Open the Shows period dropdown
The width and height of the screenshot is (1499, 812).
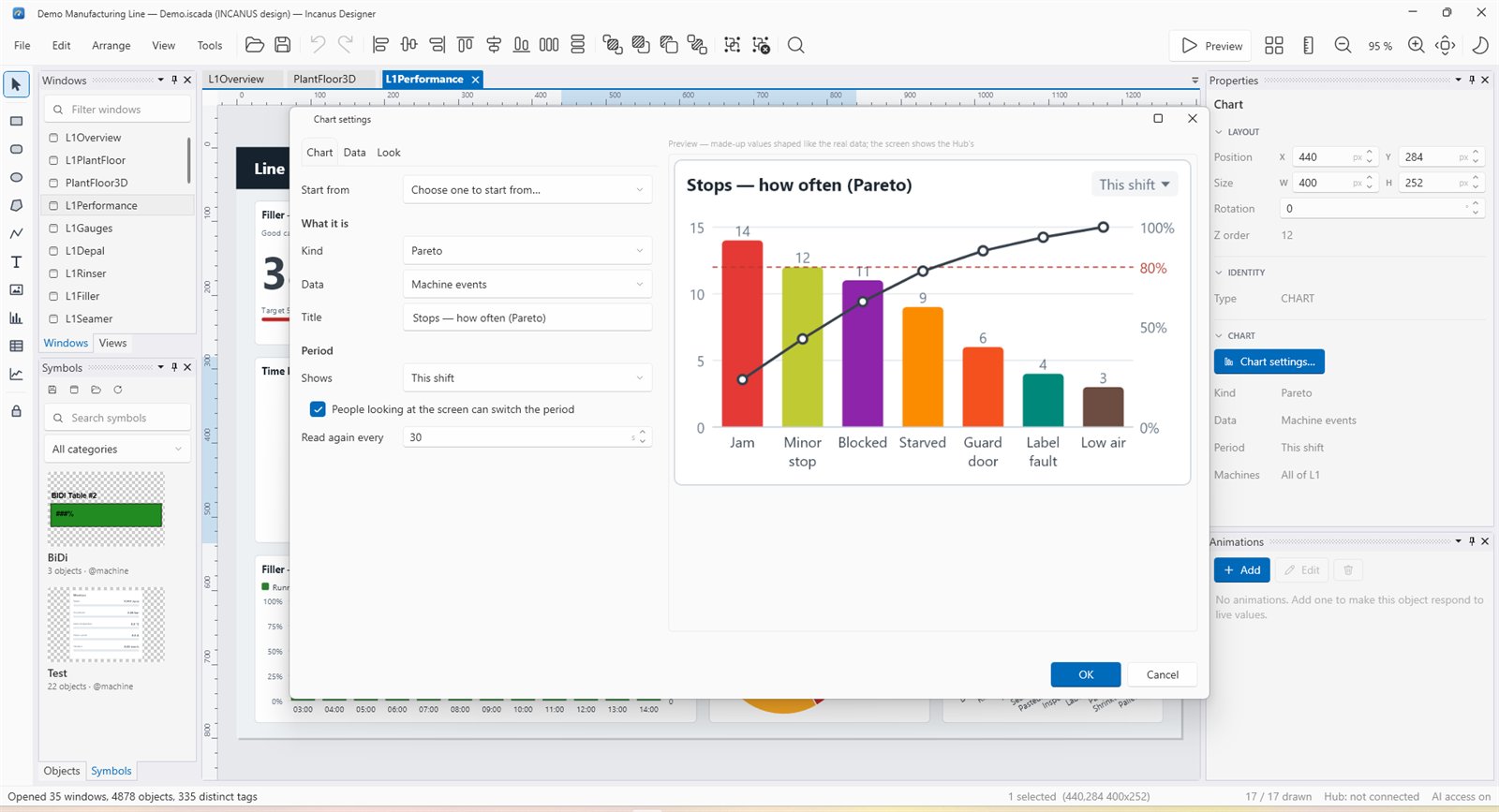click(x=527, y=378)
